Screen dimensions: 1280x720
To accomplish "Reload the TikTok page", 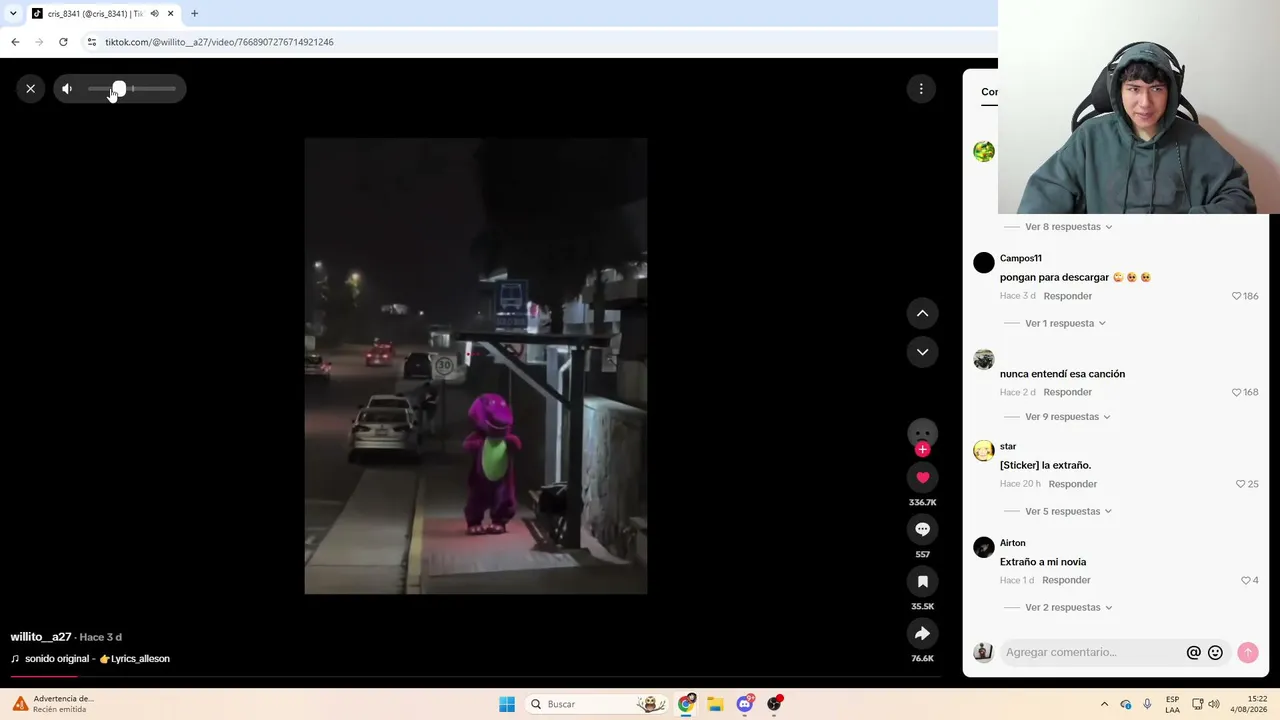I will [x=63, y=42].
